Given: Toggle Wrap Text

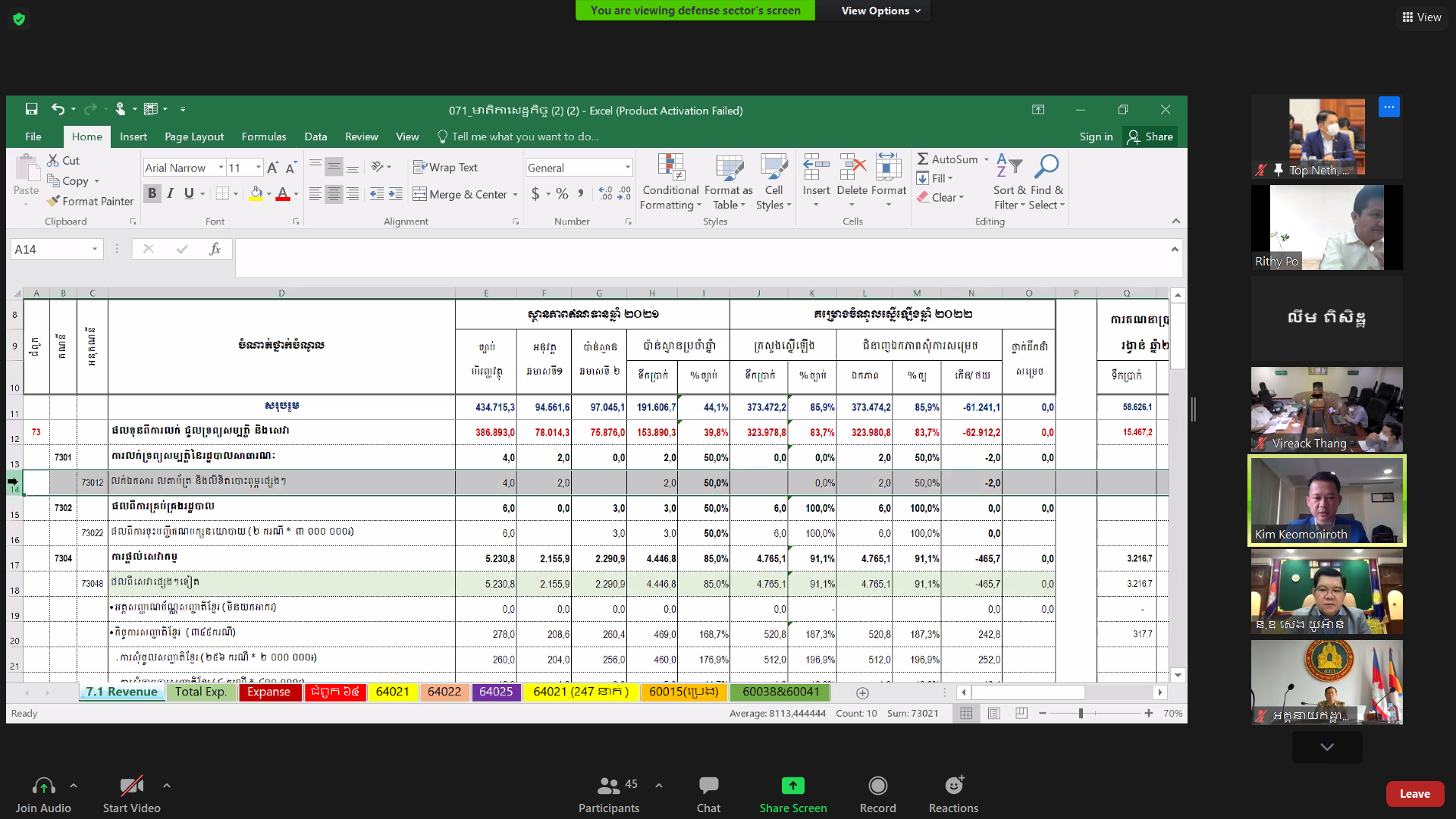Looking at the screenshot, I should pos(445,168).
